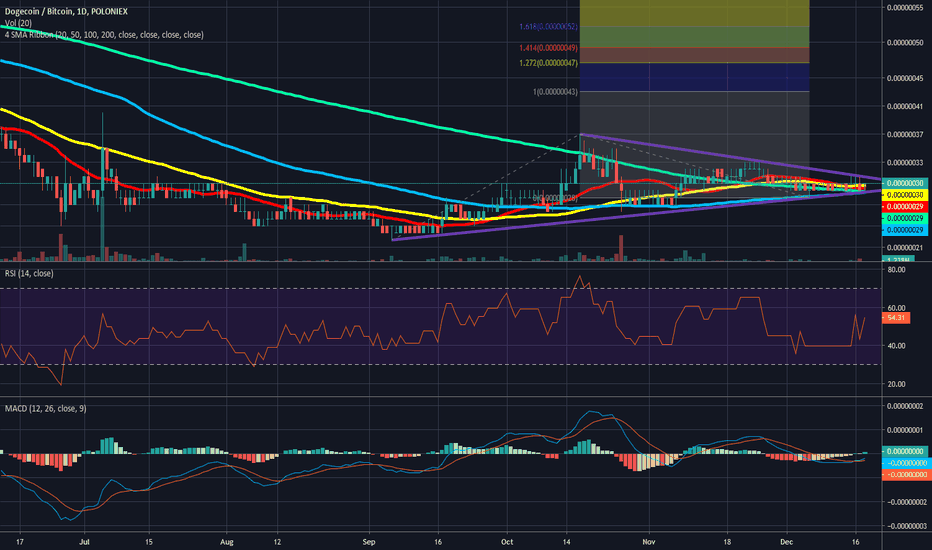This screenshot has height=550, width=932.
Task: Click the 14 date marker on time axis
Action: [x=566, y=542]
